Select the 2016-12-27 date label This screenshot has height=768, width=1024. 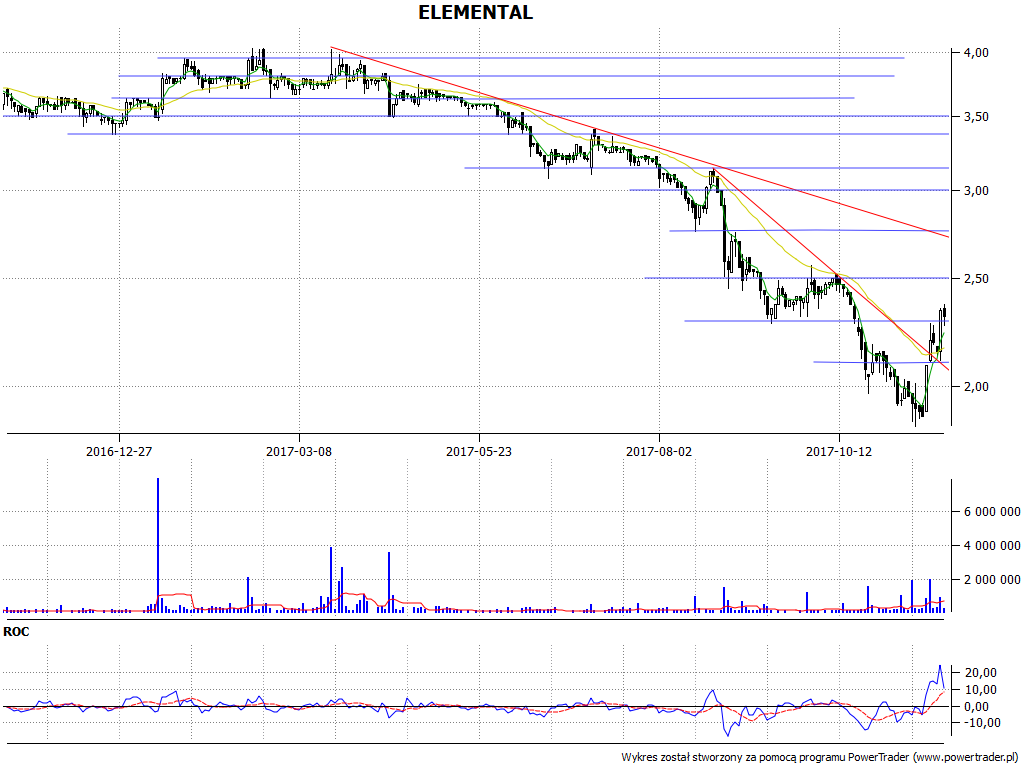pyautogui.click(x=119, y=451)
